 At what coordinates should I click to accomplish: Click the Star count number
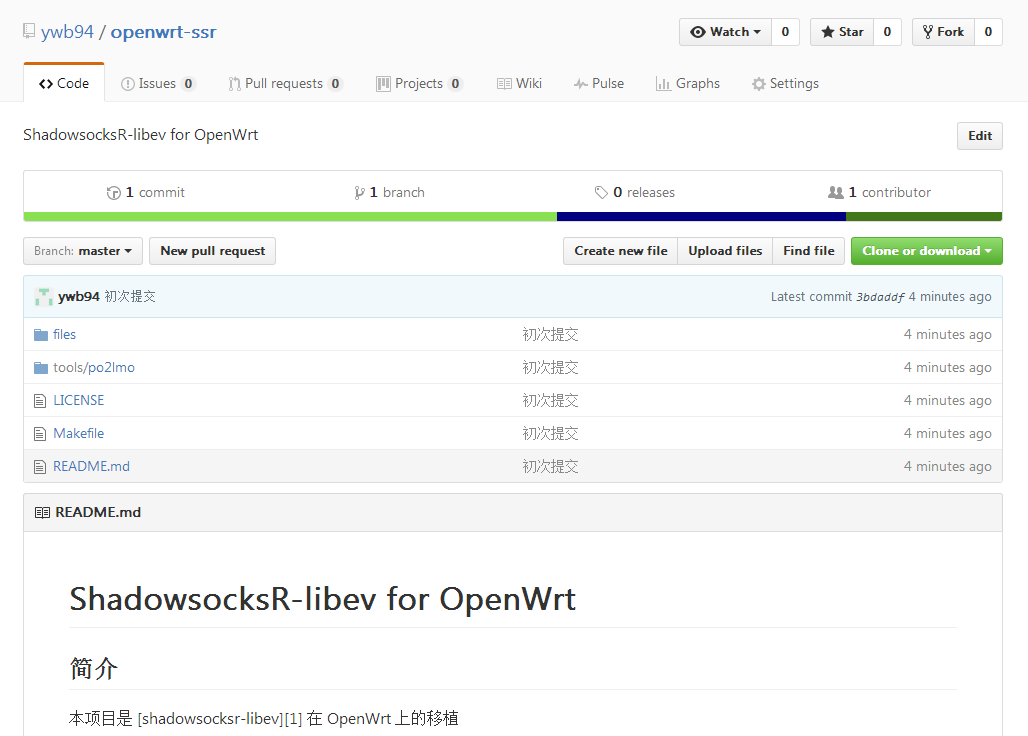887,32
